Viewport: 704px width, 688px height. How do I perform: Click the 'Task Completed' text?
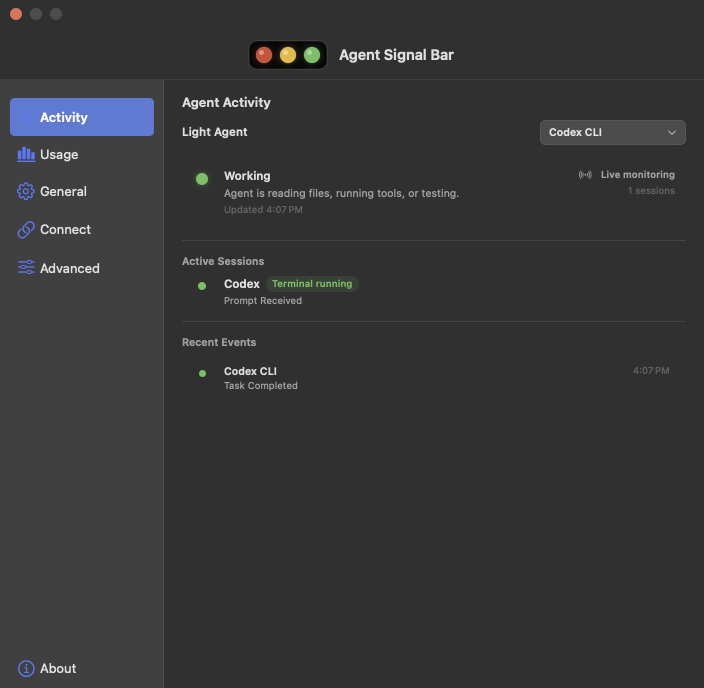coord(260,386)
